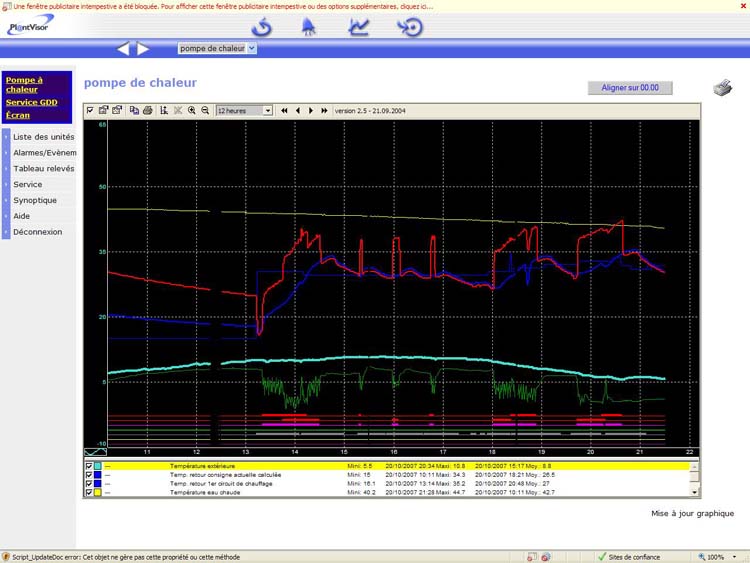
Task: Open the graph chart icon in header
Action: [x=360, y=26]
